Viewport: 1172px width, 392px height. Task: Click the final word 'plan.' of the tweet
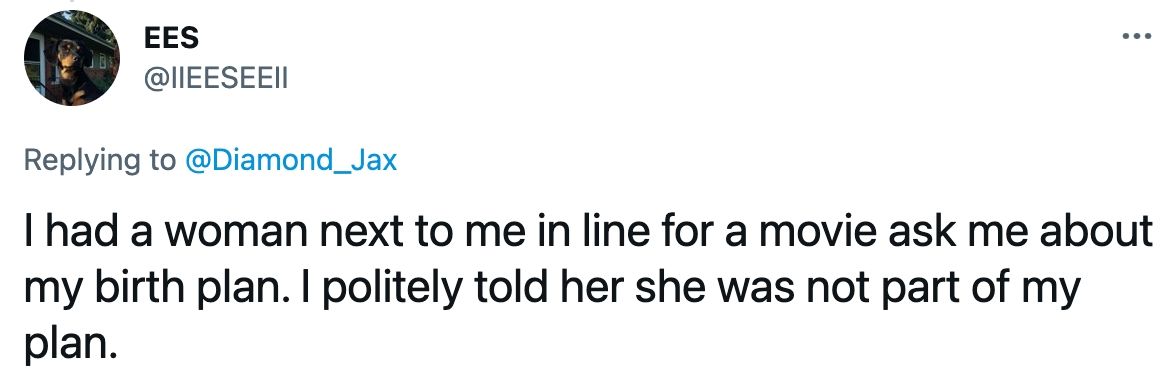[71, 345]
